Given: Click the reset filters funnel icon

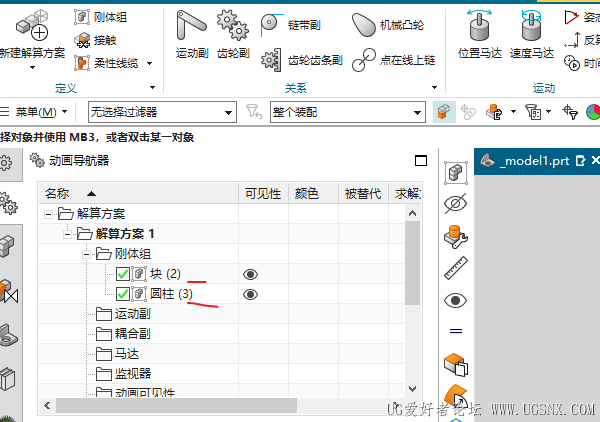Looking at the screenshot, I should click(x=253, y=112).
